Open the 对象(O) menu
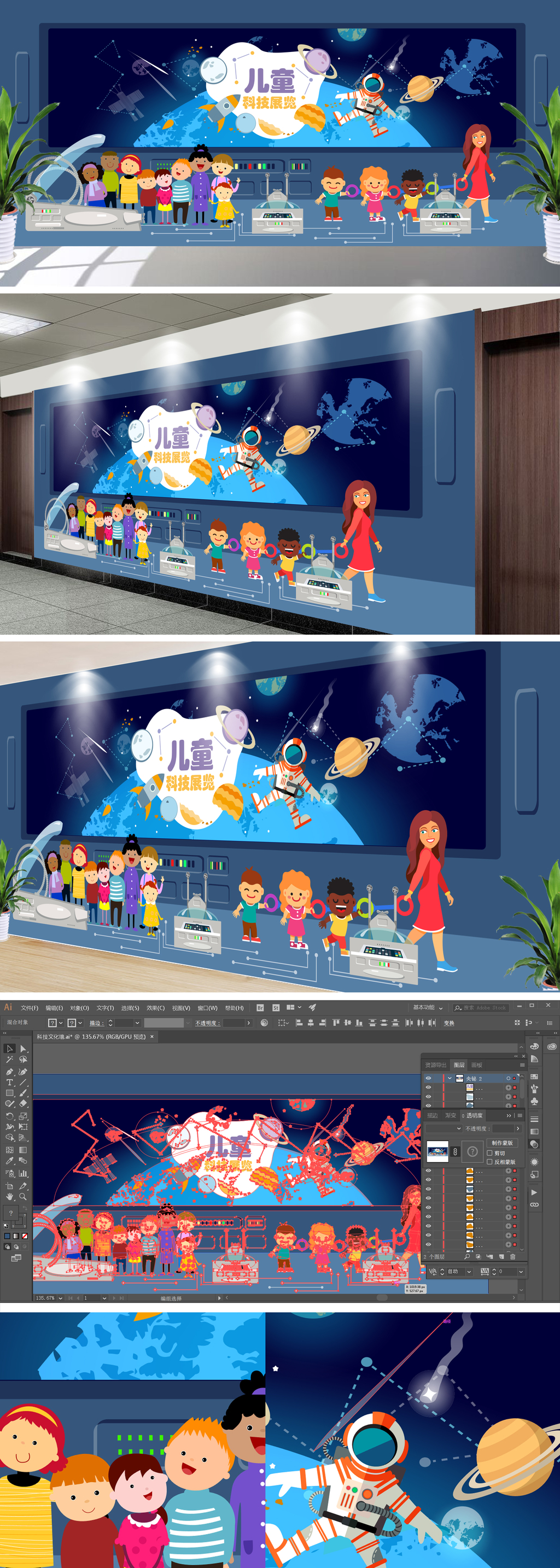The image size is (560, 1568). pyautogui.click(x=79, y=1008)
